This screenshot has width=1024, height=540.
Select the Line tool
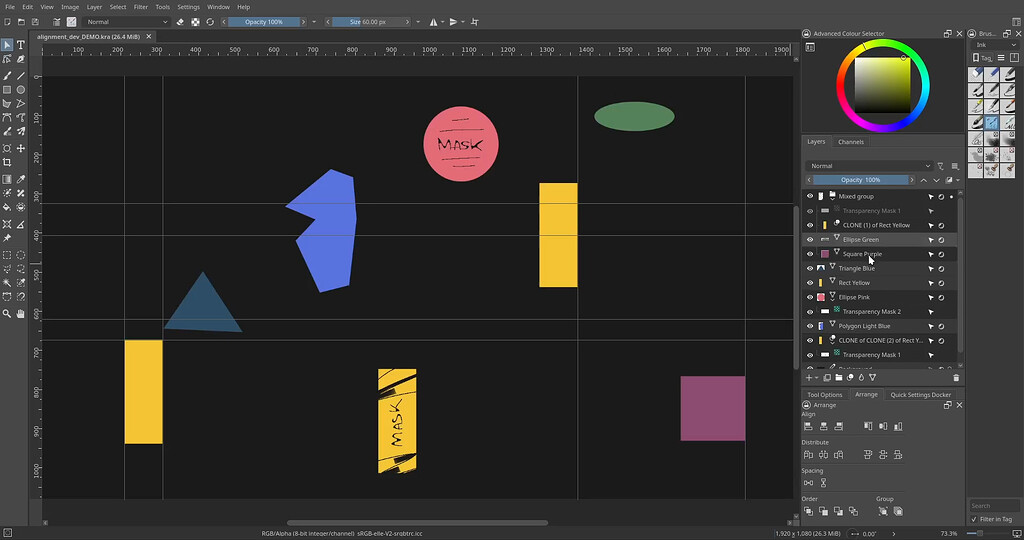21,76
